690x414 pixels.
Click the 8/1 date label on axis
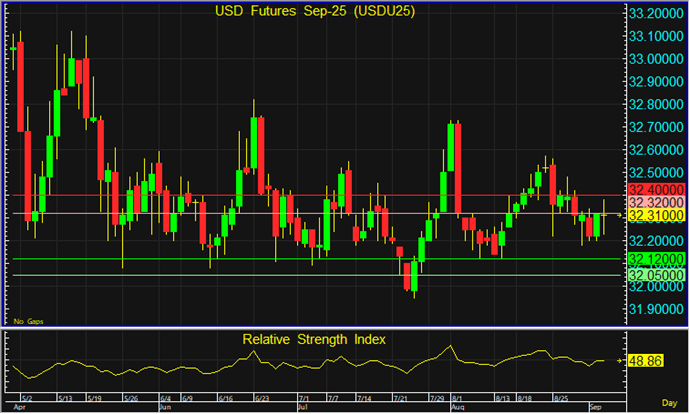[458, 397]
